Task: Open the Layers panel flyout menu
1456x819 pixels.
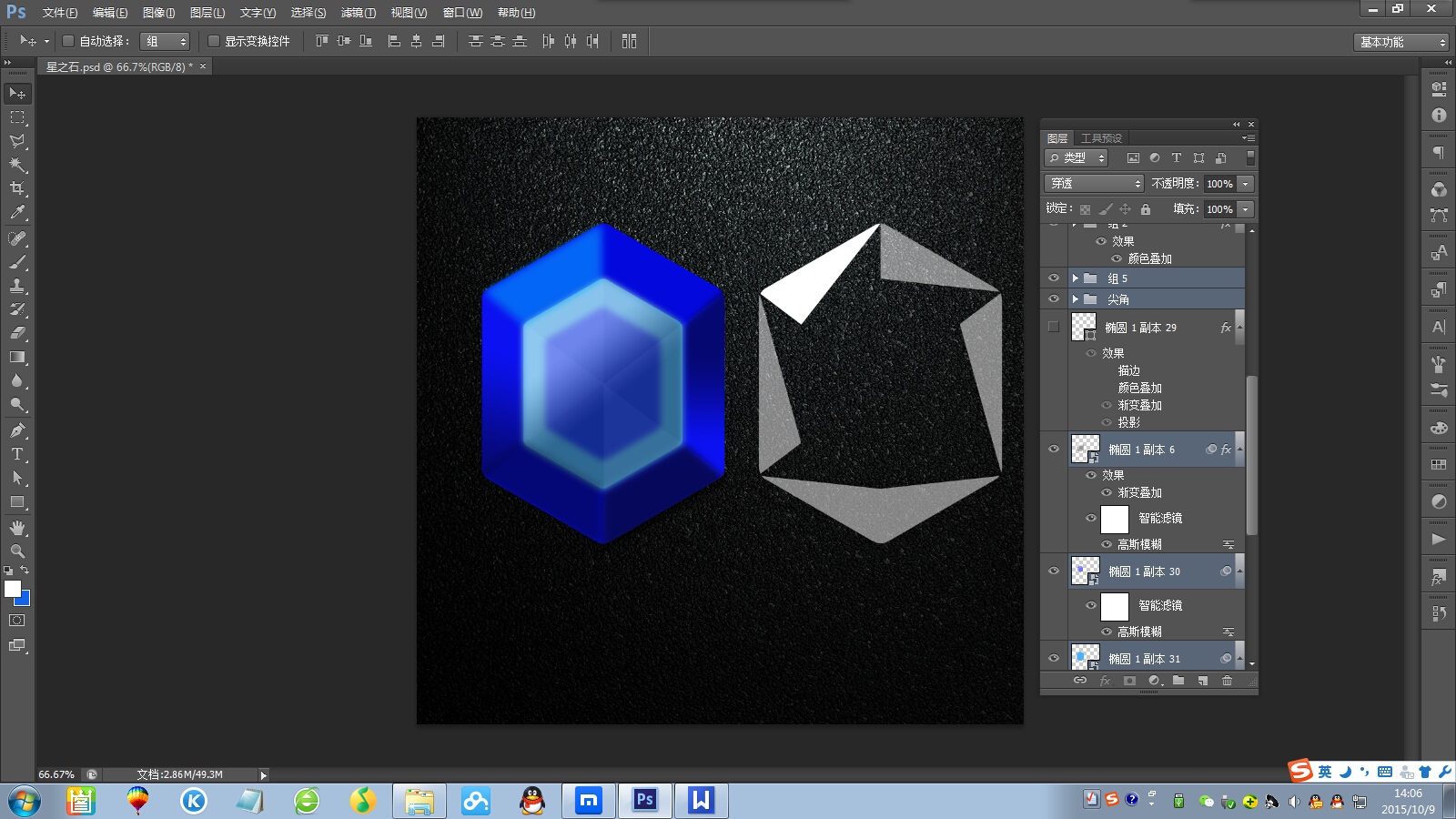Action: tap(1249, 138)
